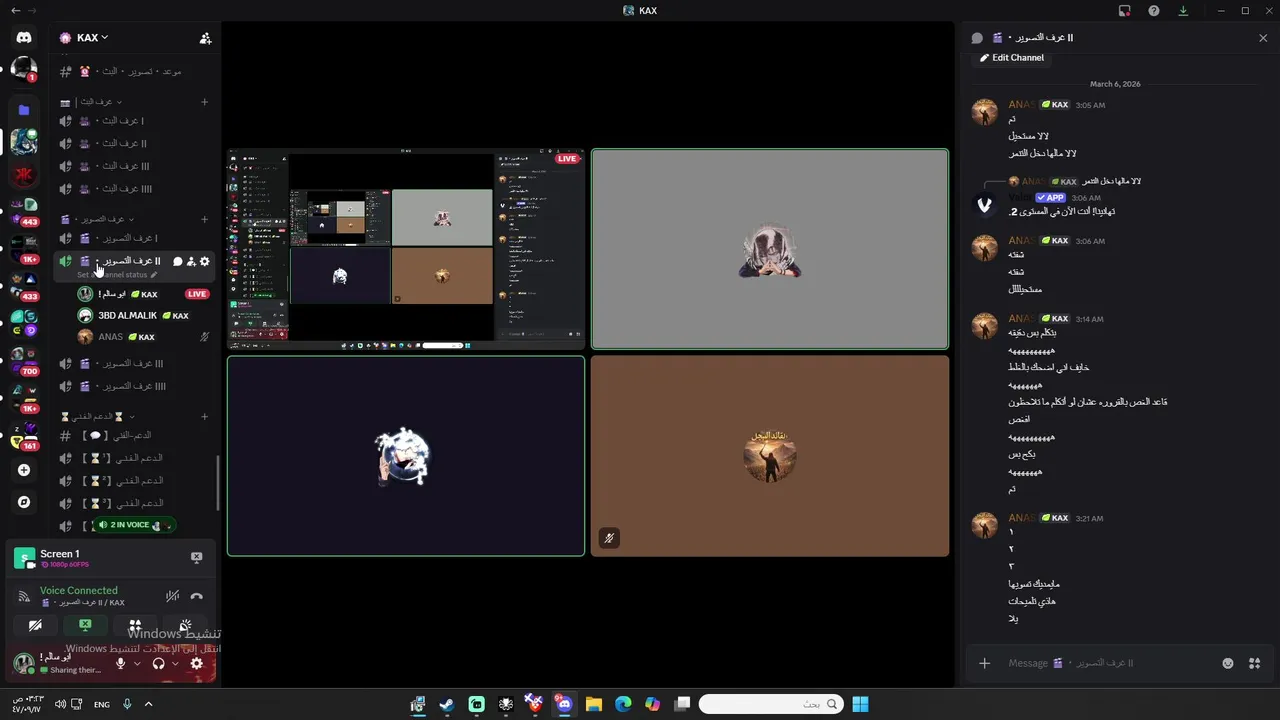Image resolution: width=1280 pixels, height=720 pixels.
Task: Open chat icon of active voice channel
Action: pos(177,261)
